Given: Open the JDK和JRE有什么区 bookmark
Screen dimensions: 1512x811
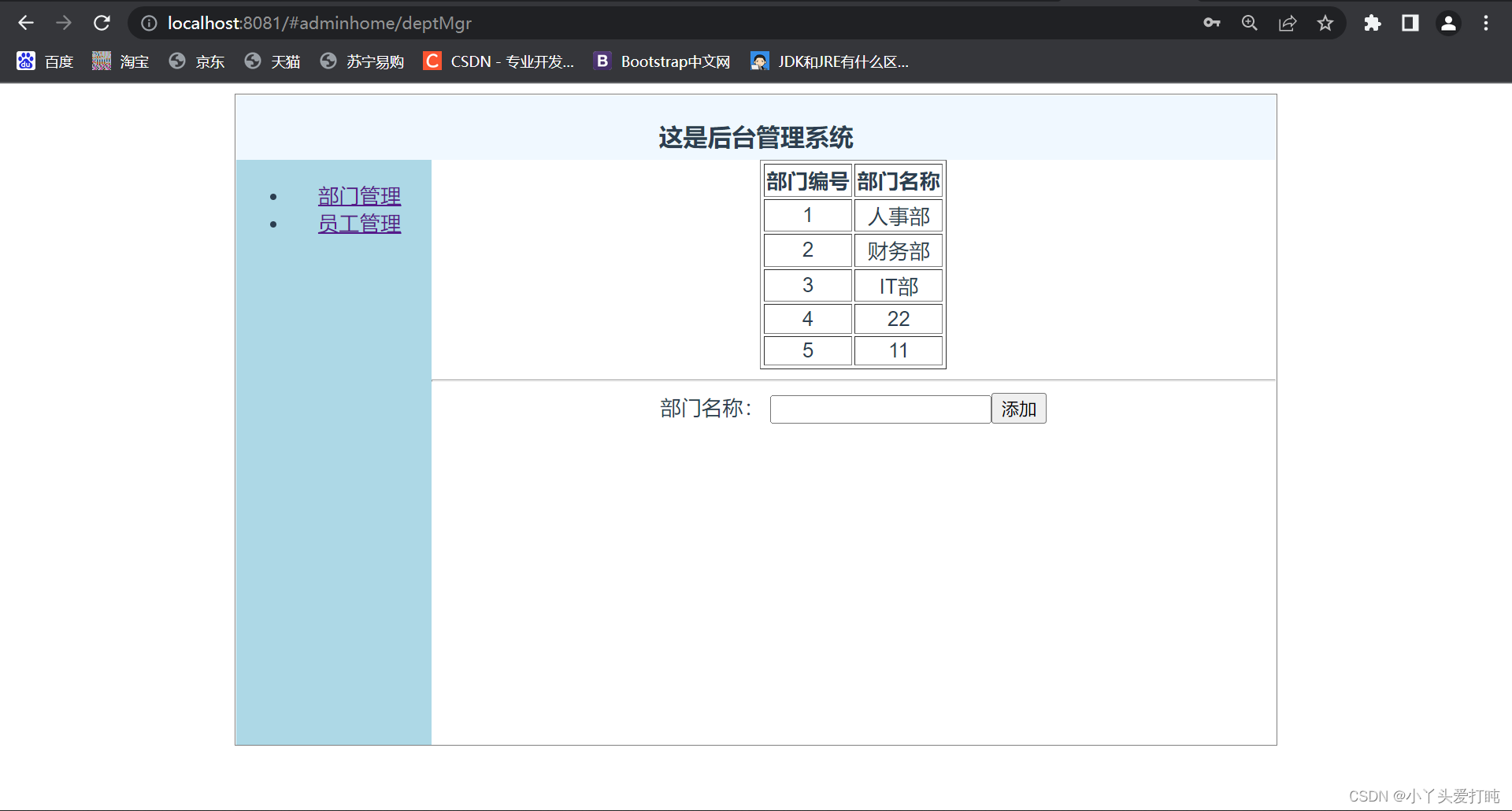Looking at the screenshot, I should [x=830, y=61].
